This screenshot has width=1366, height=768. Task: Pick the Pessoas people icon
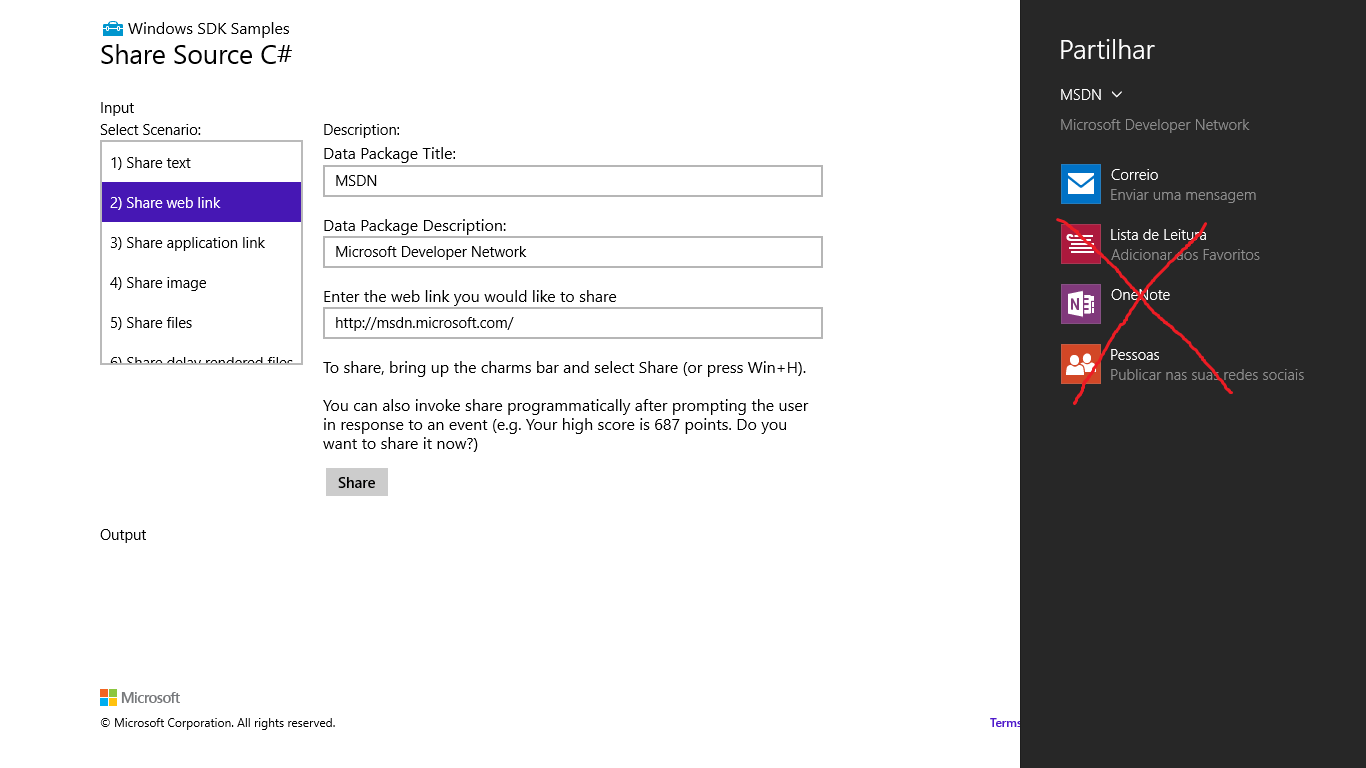coord(1081,364)
